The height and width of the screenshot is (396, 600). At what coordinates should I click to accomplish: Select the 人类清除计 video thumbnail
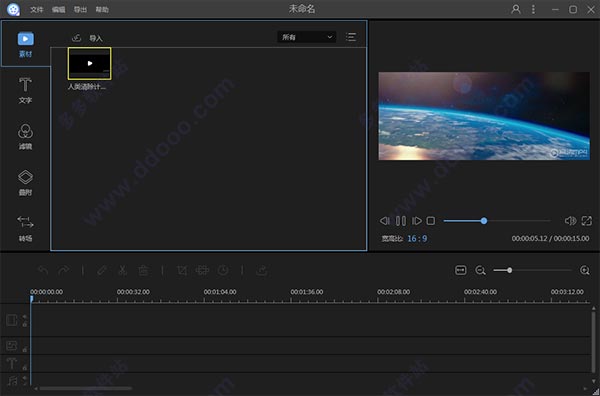tap(90, 64)
